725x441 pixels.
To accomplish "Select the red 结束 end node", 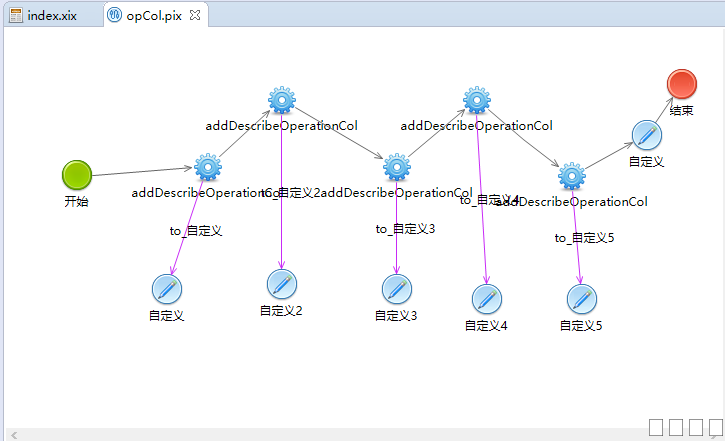I will point(682,84).
